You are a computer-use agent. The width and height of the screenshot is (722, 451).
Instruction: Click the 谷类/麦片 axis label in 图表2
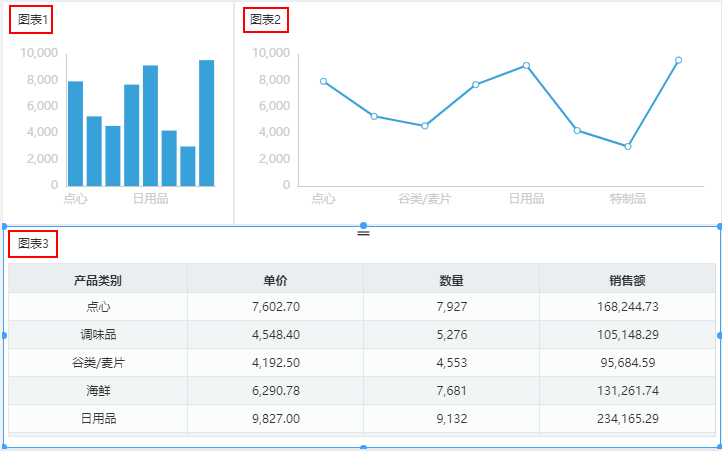coord(425,199)
